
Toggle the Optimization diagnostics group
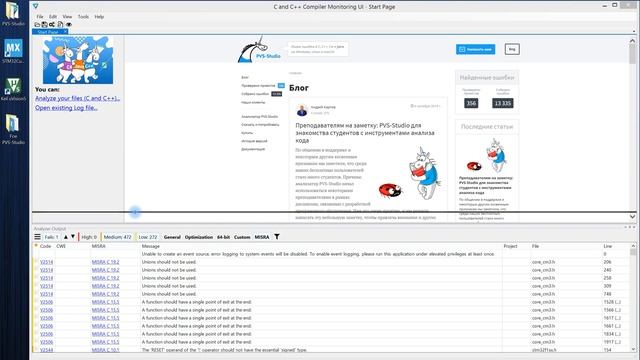pos(199,237)
